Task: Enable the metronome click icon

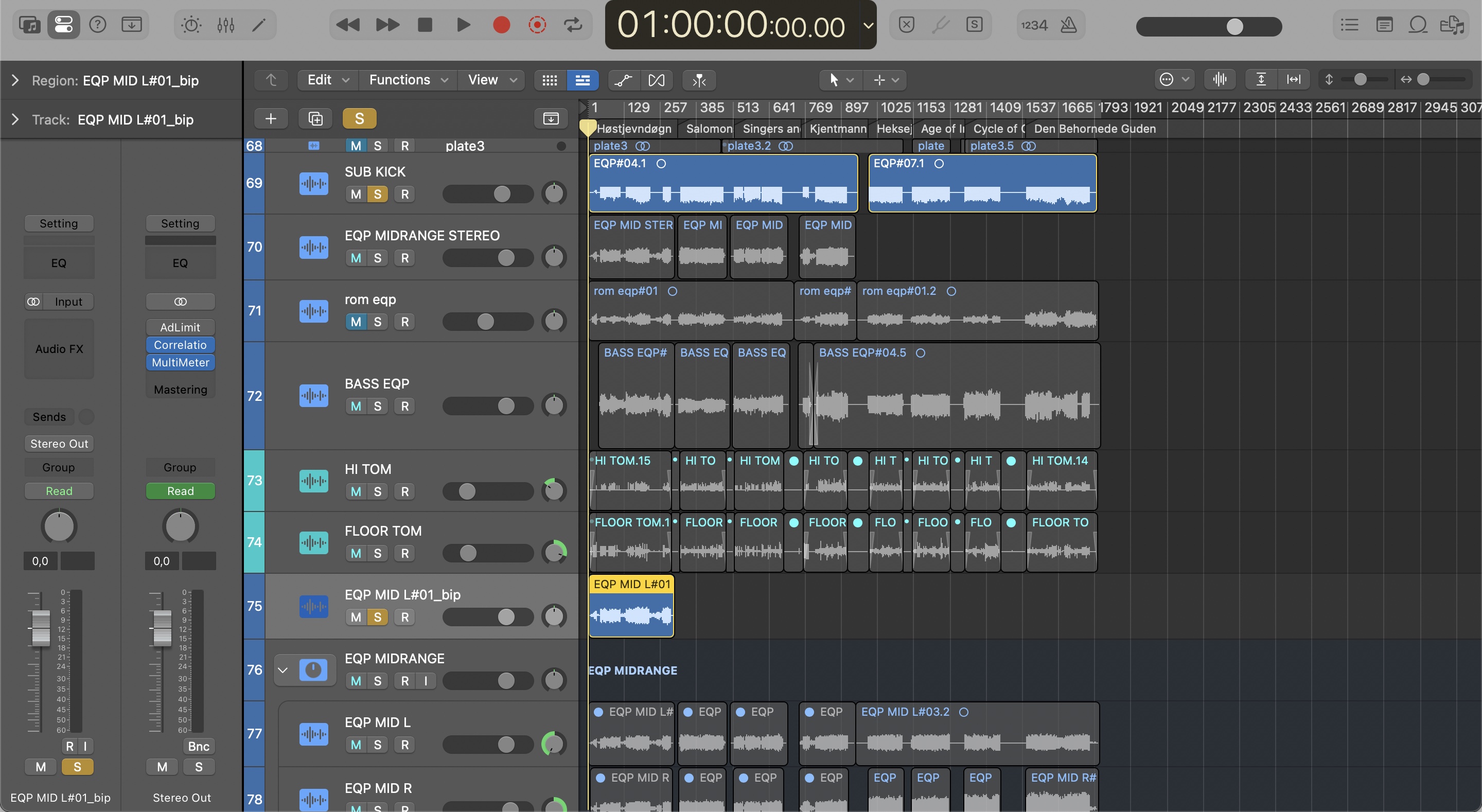Action: point(1068,25)
